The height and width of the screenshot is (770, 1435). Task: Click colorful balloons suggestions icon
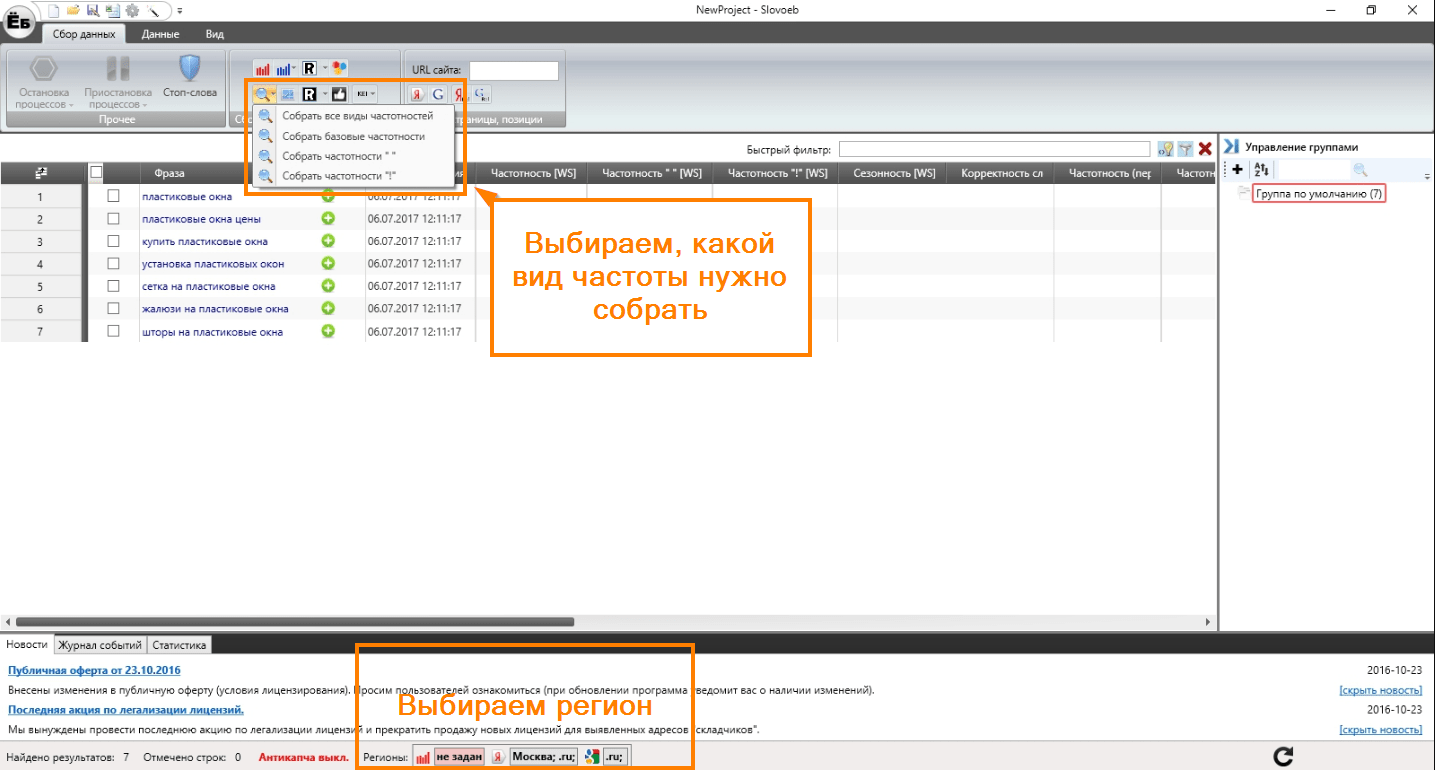point(339,68)
